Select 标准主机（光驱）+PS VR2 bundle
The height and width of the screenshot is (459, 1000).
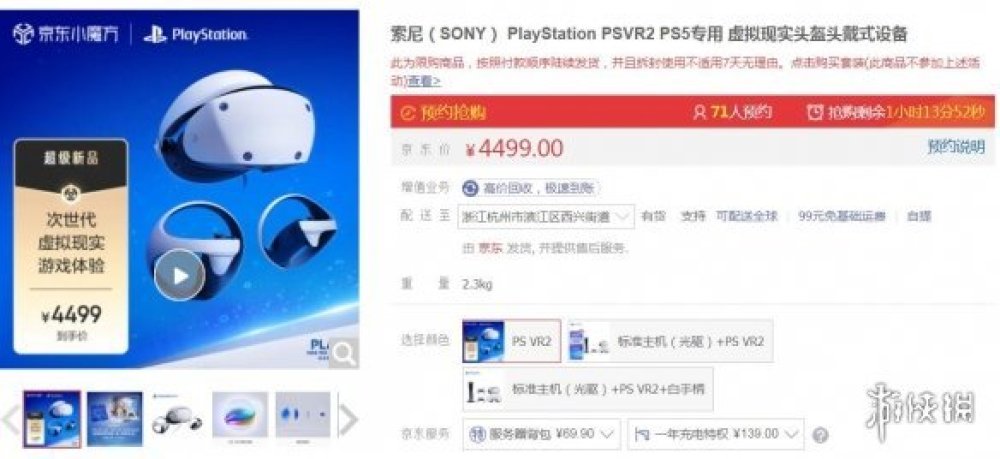point(670,341)
